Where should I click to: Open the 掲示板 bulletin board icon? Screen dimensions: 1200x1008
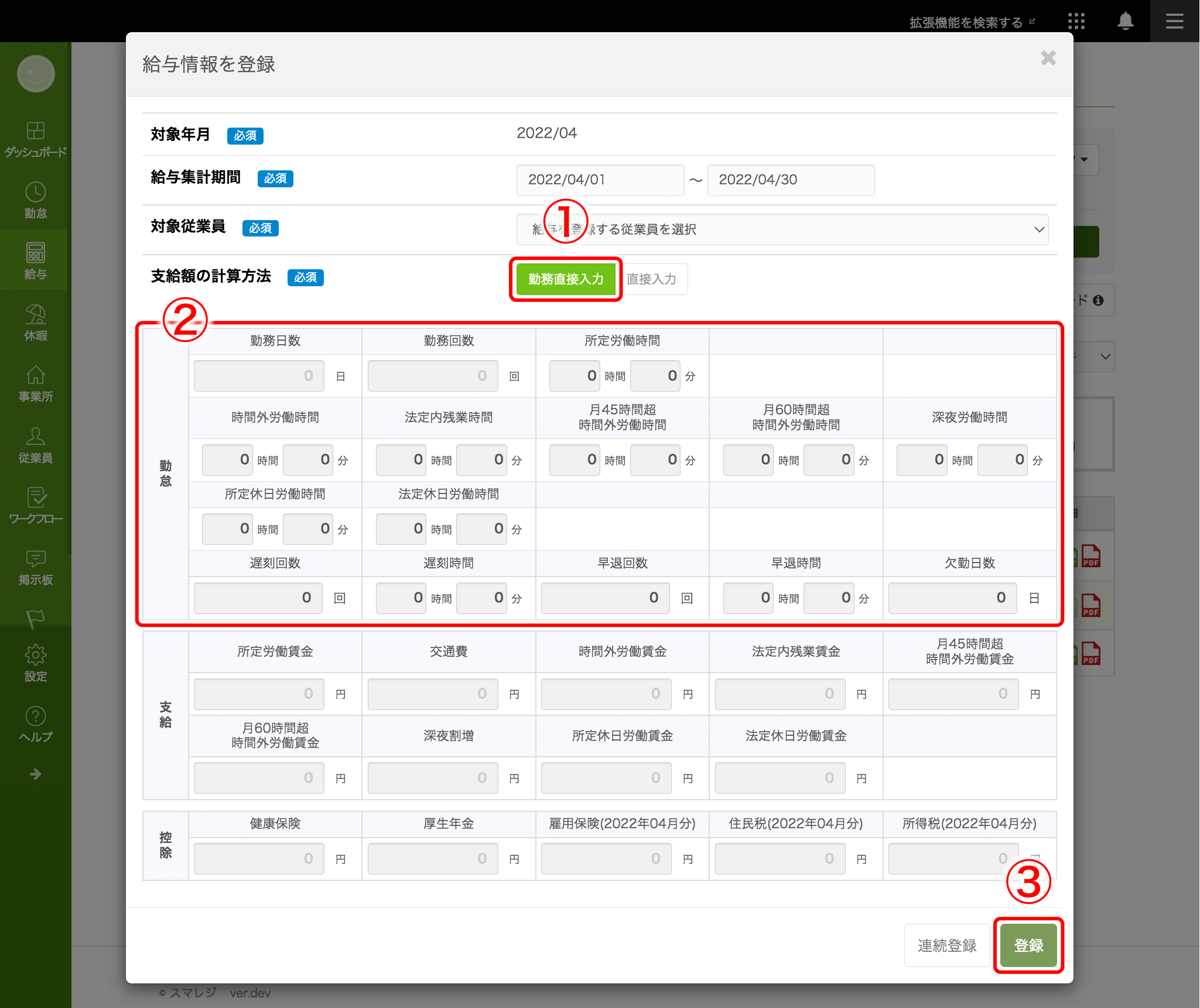point(36,559)
